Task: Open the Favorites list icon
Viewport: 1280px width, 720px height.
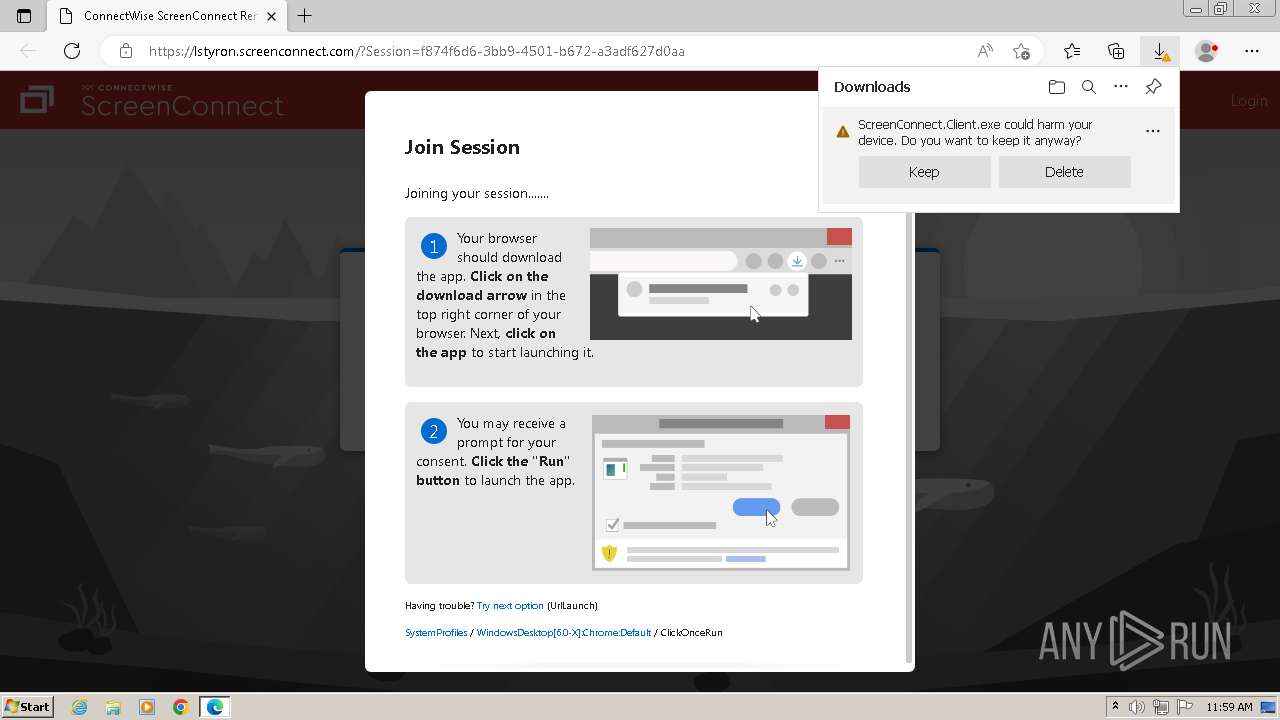Action: pos(1072,51)
